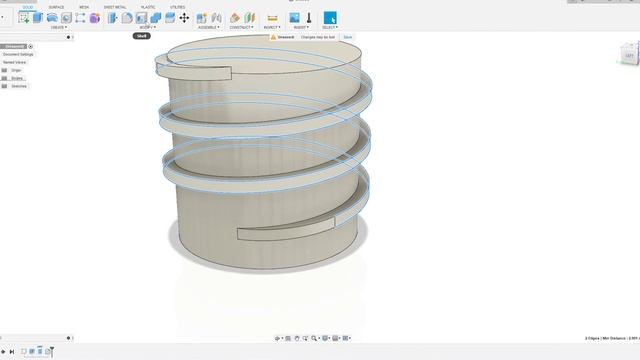
Task: Click the Insert McMaster-Carr component icon
Action: [309, 18]
